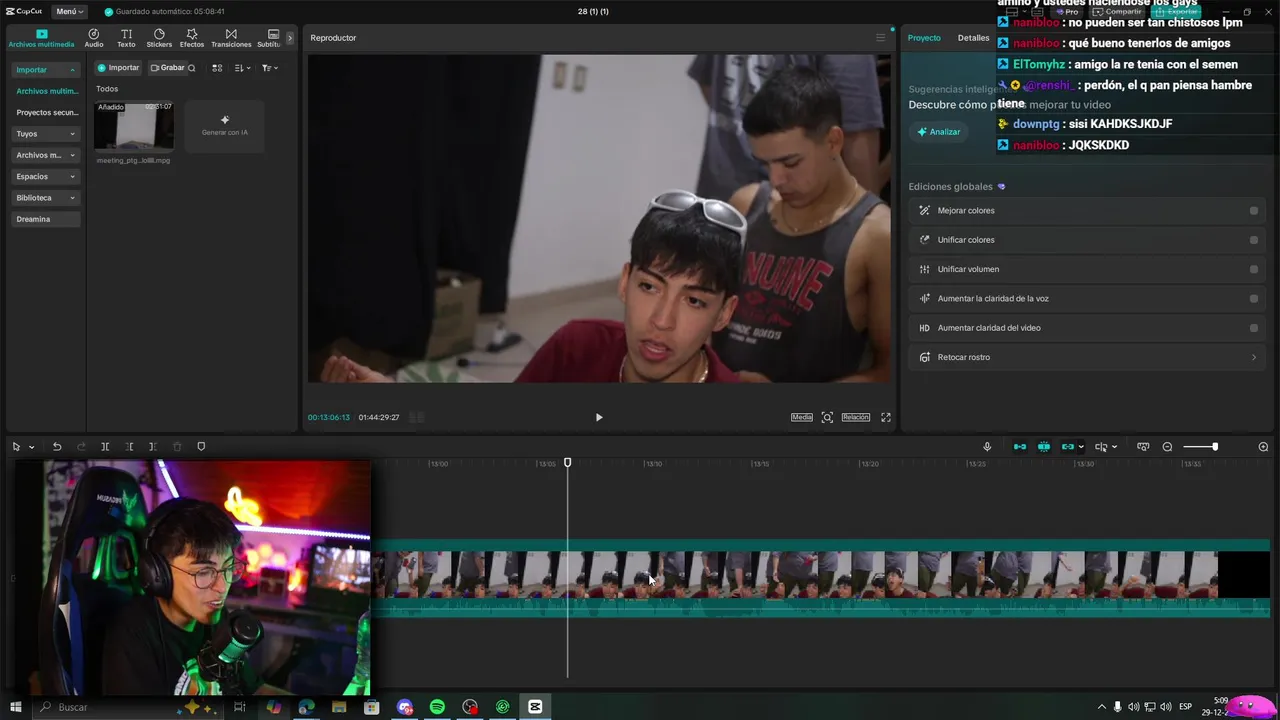Click the Grabar record button
Viewport: 1280px width, 720px height.
tap(167, 68)
